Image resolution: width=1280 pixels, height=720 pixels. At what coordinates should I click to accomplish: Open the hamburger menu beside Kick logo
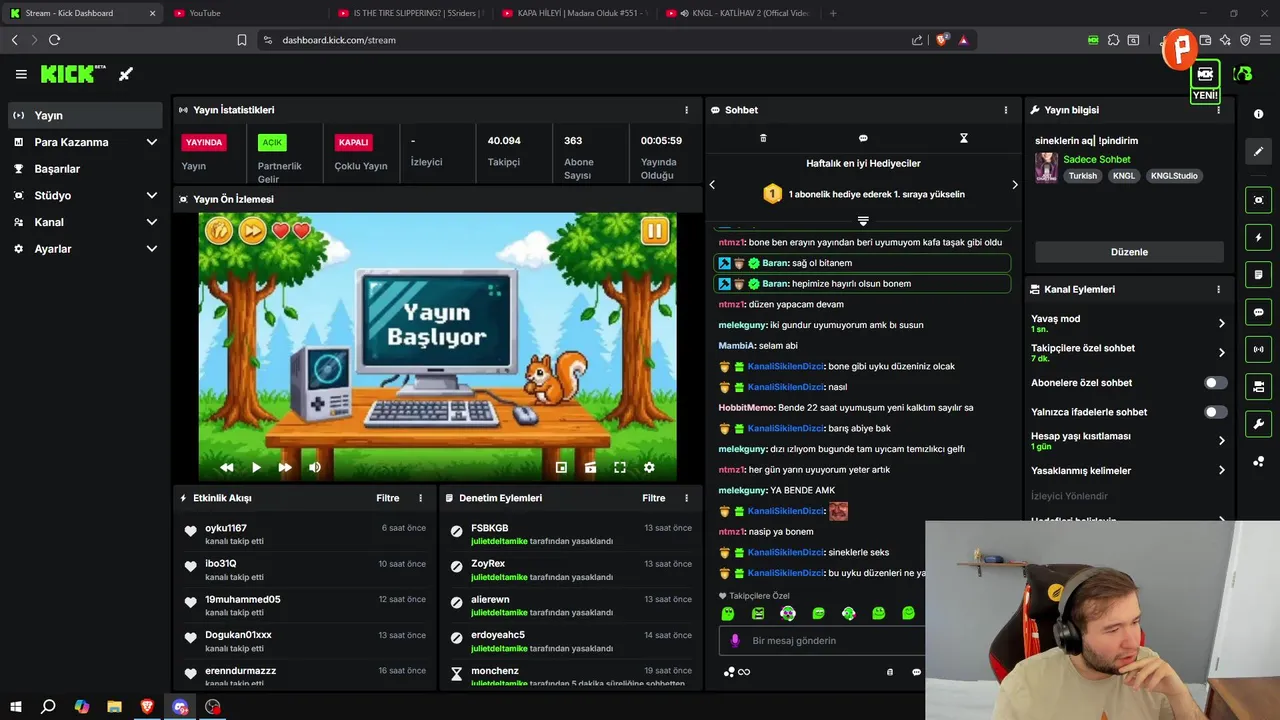21,74
